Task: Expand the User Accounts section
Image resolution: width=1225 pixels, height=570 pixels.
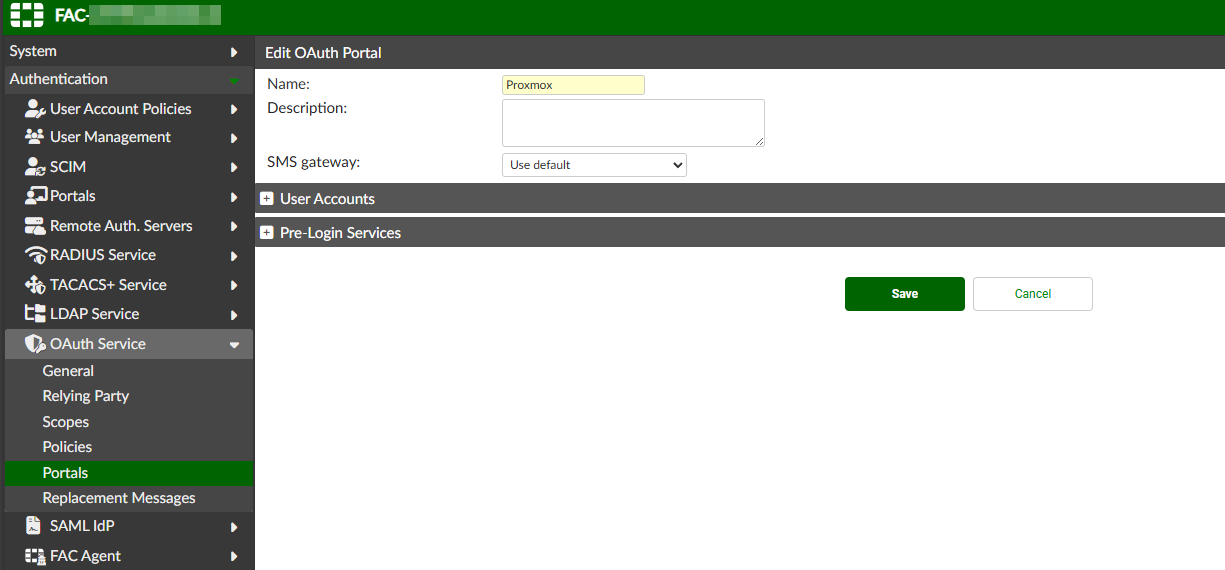Action: point(267,199)
